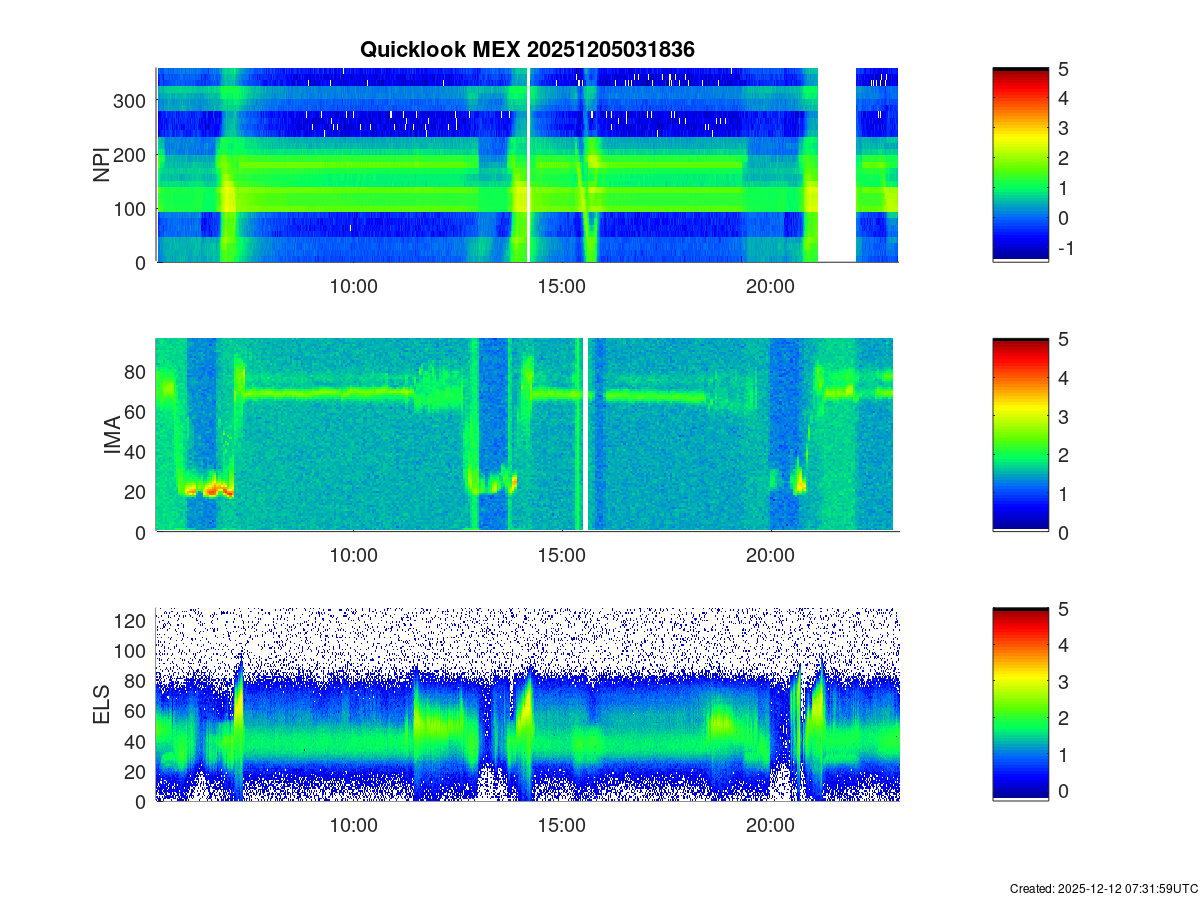Click the blue band of the ELS colorbar
This screenshot has width=1200, height=900.
pos(1020,772)
